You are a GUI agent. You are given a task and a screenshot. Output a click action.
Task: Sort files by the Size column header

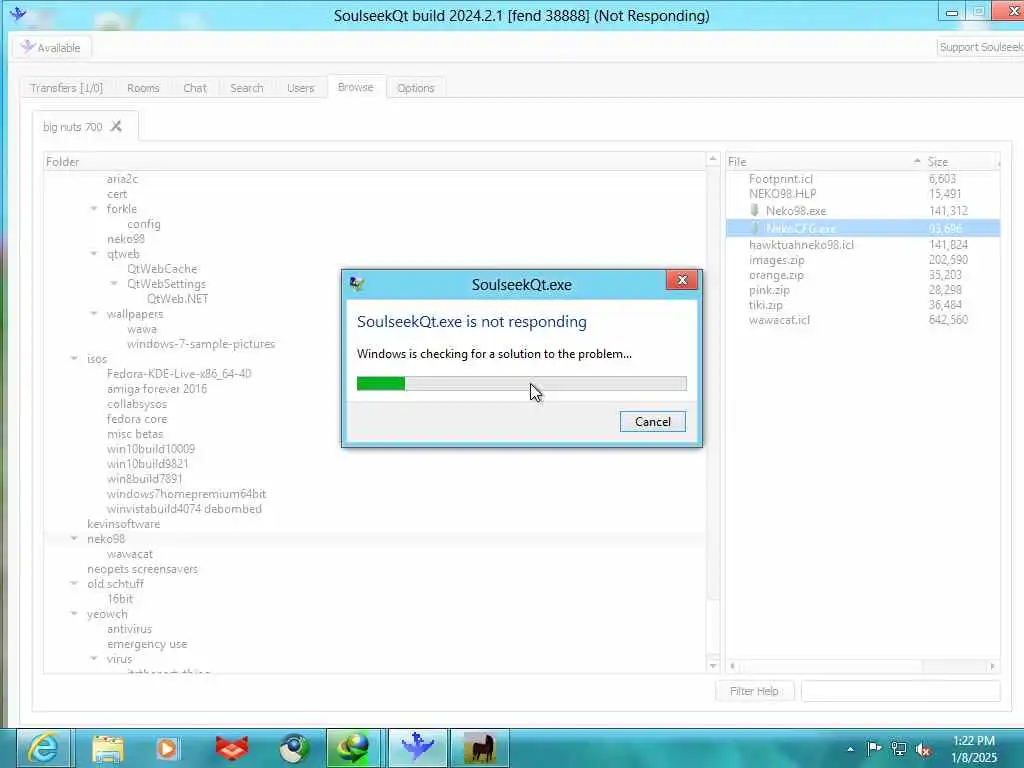coord(961,161)
